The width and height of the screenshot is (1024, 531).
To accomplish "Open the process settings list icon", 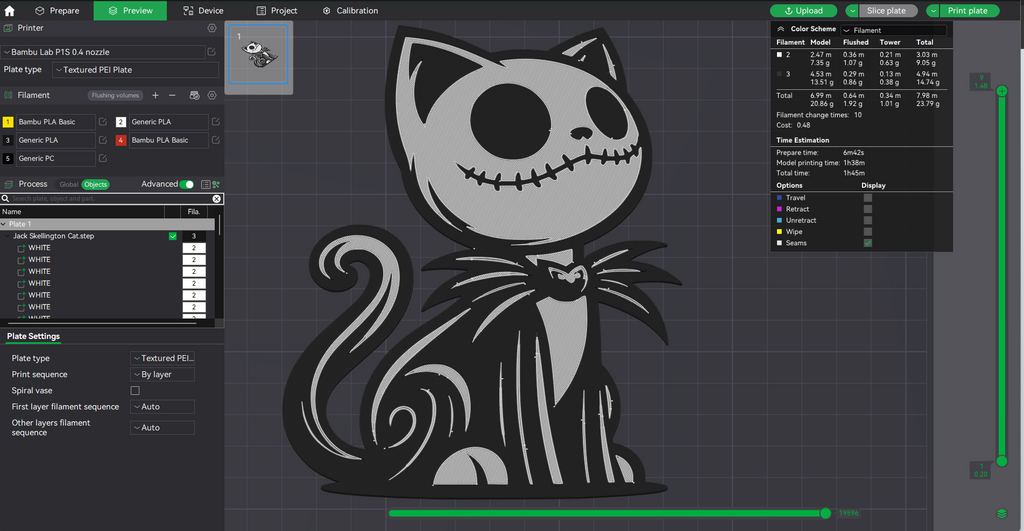I will tap(206, 185).
